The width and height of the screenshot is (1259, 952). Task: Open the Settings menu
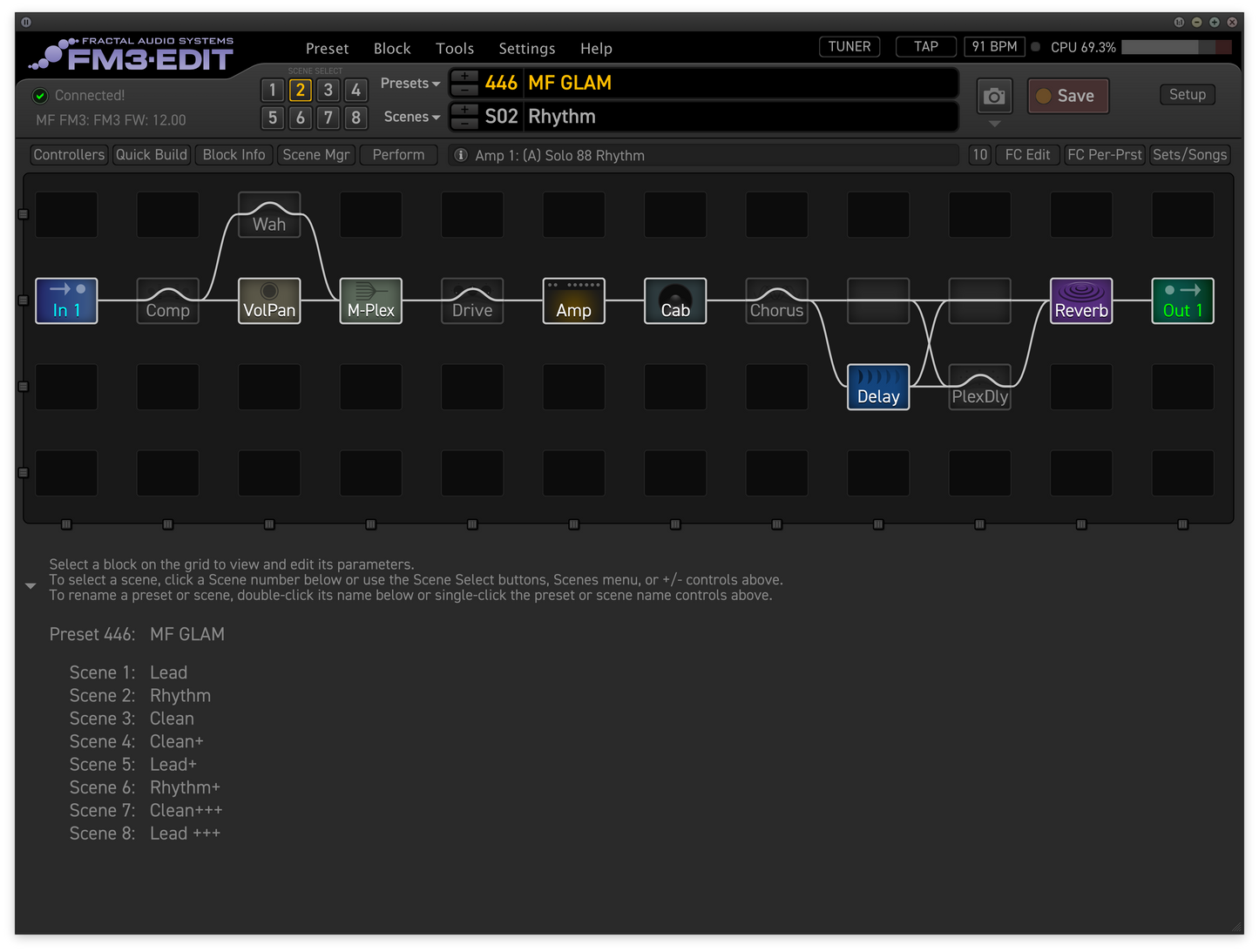(x=527, y=49)
